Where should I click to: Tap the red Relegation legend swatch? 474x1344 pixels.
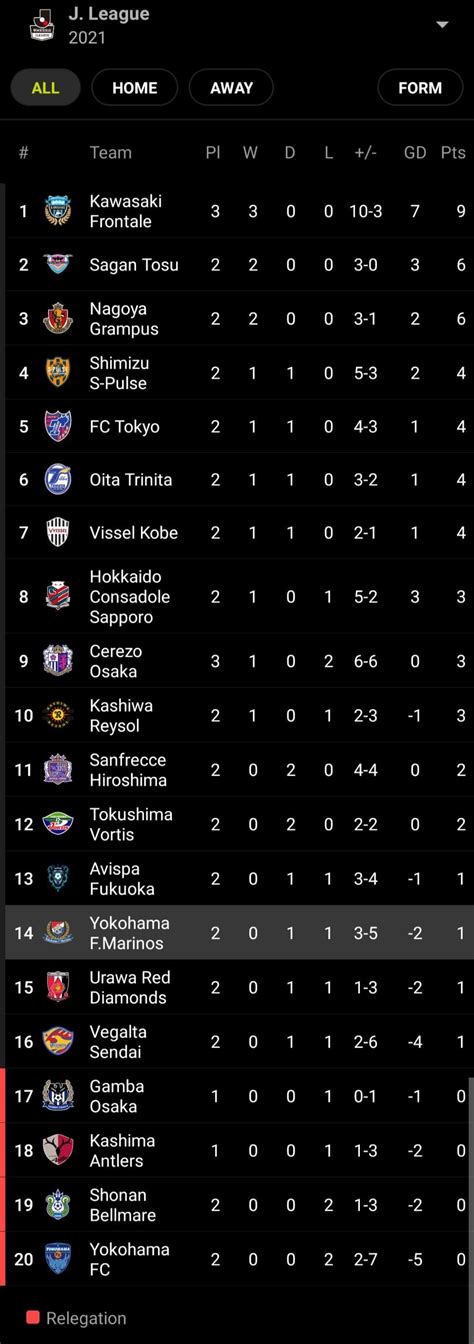[33, 1318]
